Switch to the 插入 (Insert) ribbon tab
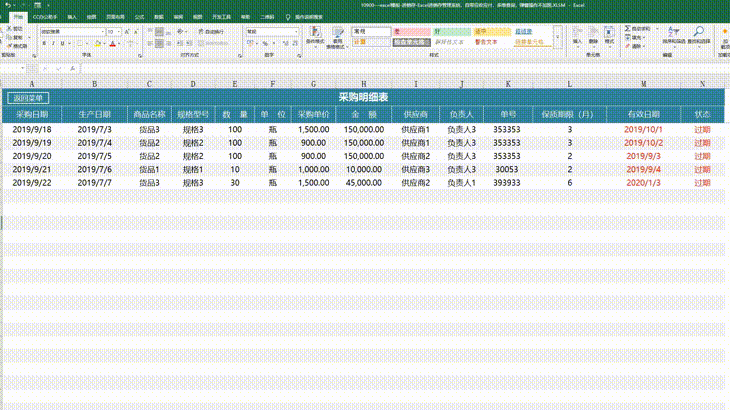 (72, 17)
